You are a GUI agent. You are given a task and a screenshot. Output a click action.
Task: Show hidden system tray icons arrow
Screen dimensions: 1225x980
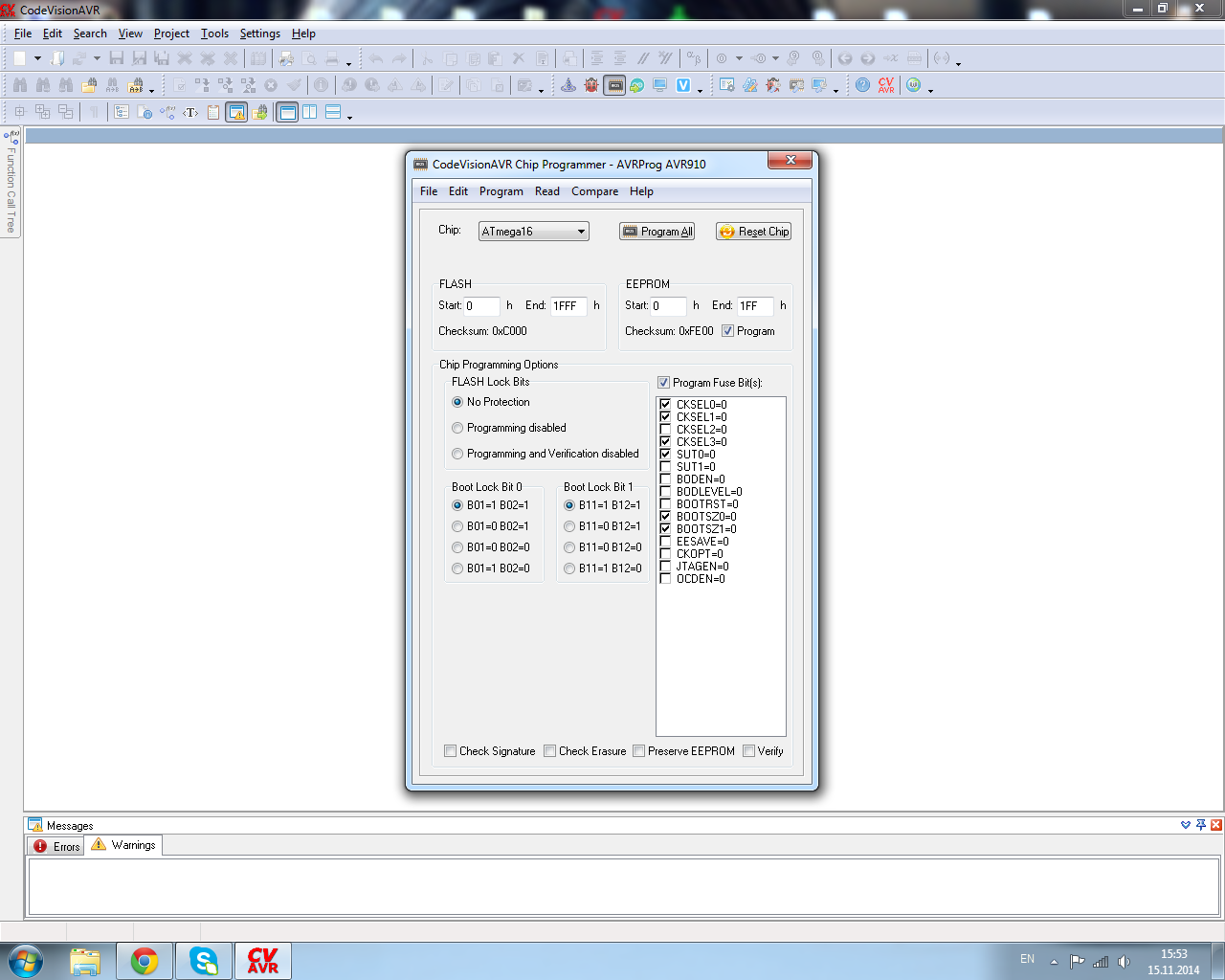point(1054,962)
